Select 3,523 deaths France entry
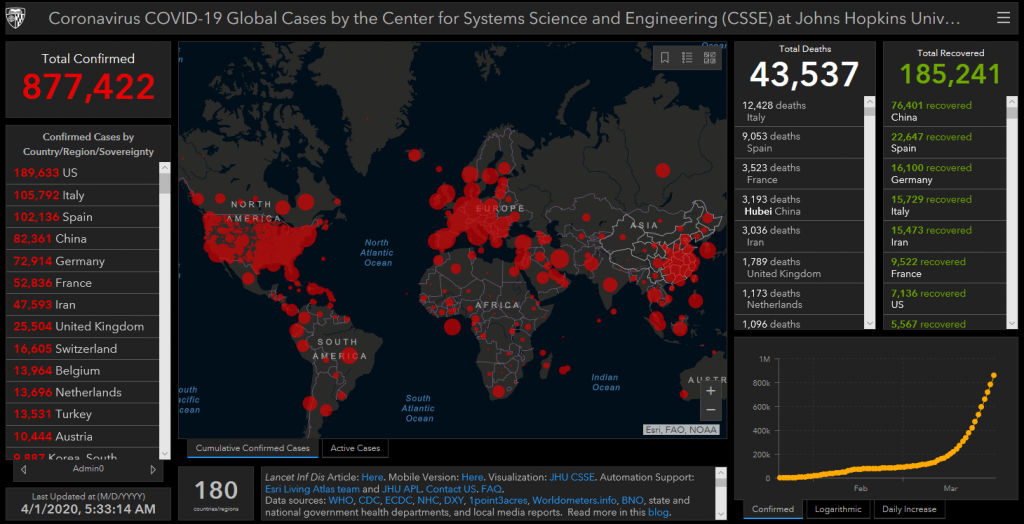The width and height of the screenshot is (1024, 524). click(799, 174)
